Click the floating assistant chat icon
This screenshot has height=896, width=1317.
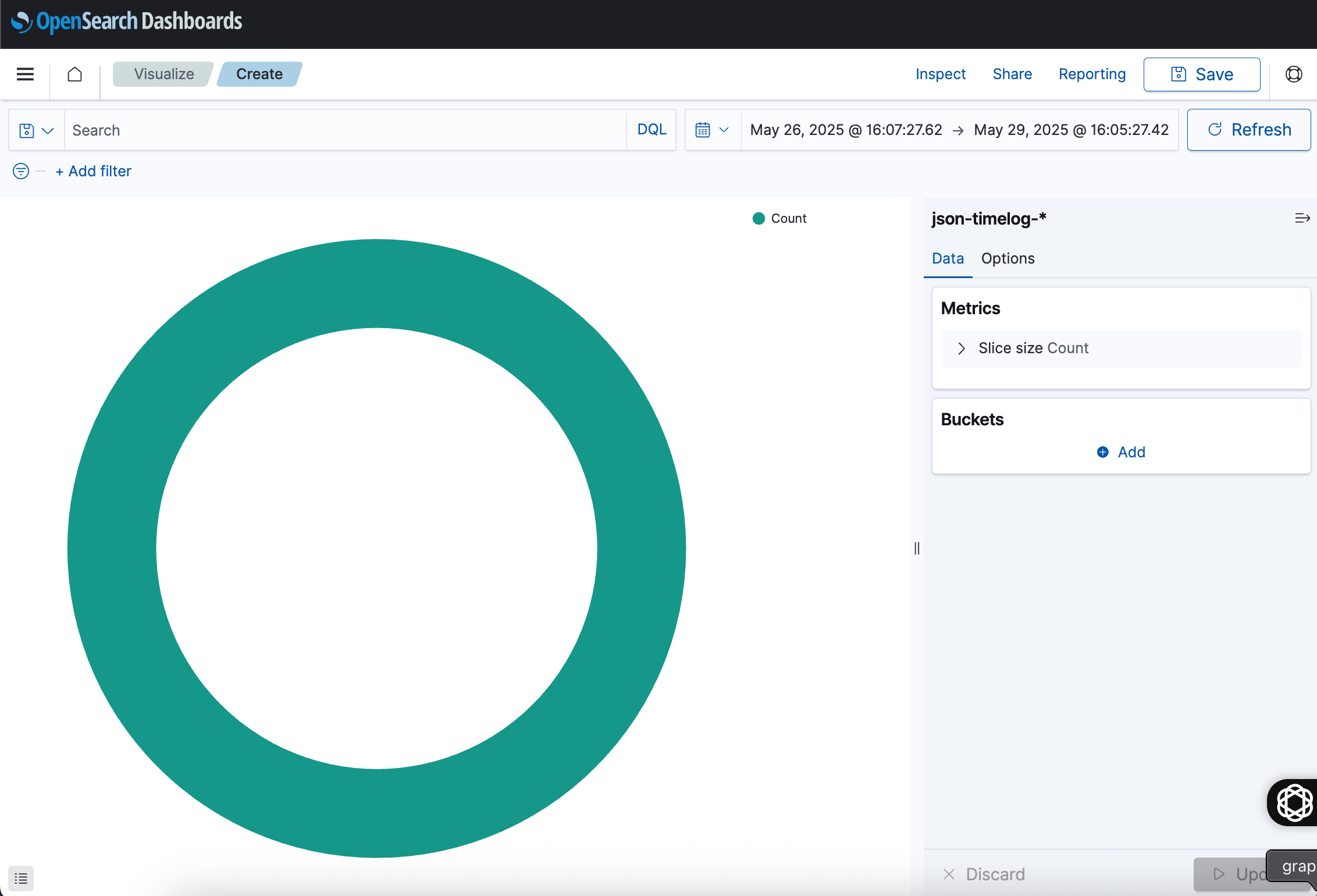click(x=1294, y=802)
